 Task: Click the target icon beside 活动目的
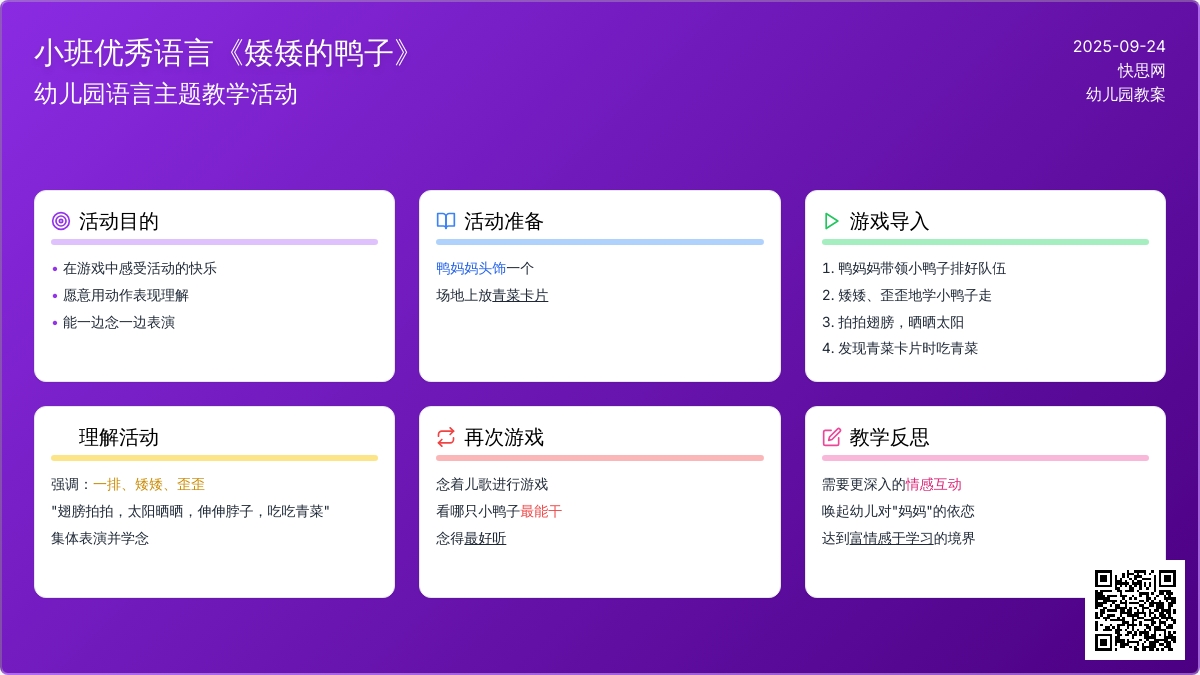[61, 221]
